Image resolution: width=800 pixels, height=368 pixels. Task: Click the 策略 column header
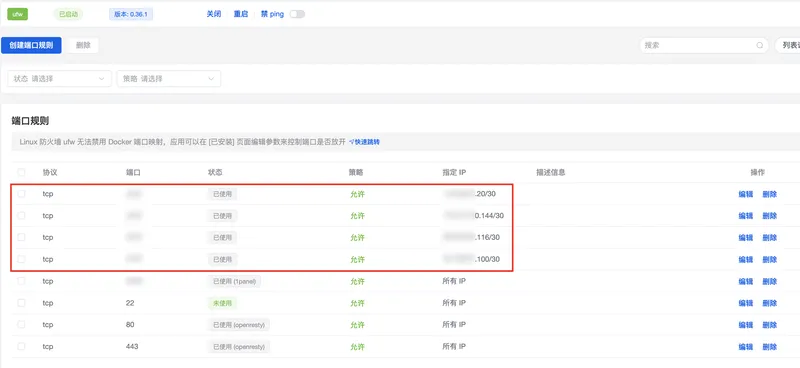[357, 173]
